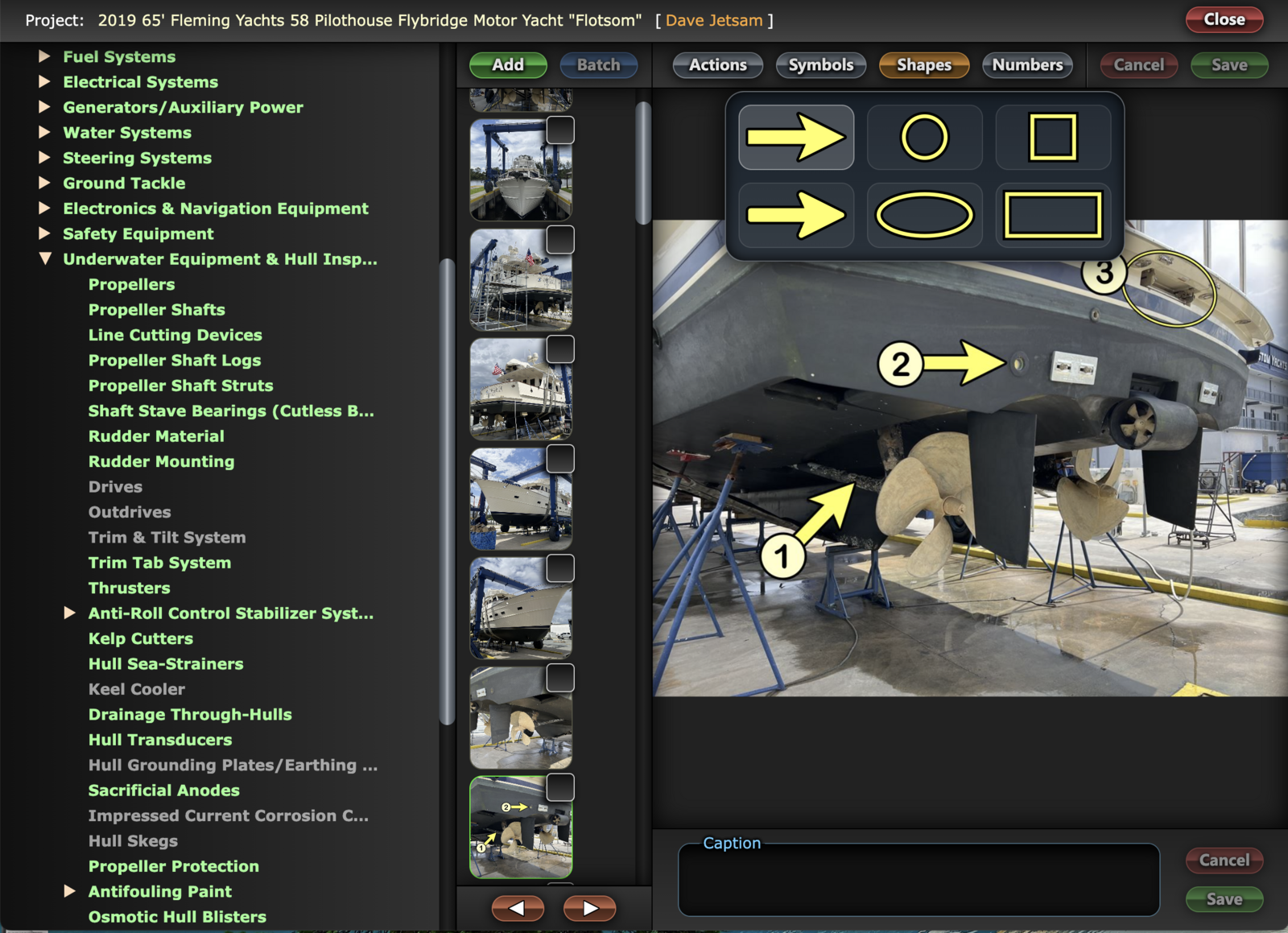The width and height of the screenshot is (1288, 933).
Task: Select the bottom yellow arrow shape
Action: tap(795, 215)
